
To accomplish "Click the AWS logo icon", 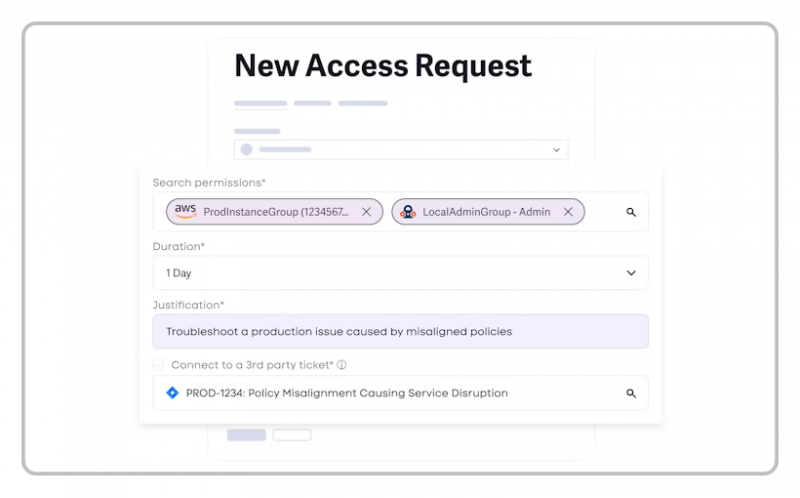I will click(x=185, y=211).
